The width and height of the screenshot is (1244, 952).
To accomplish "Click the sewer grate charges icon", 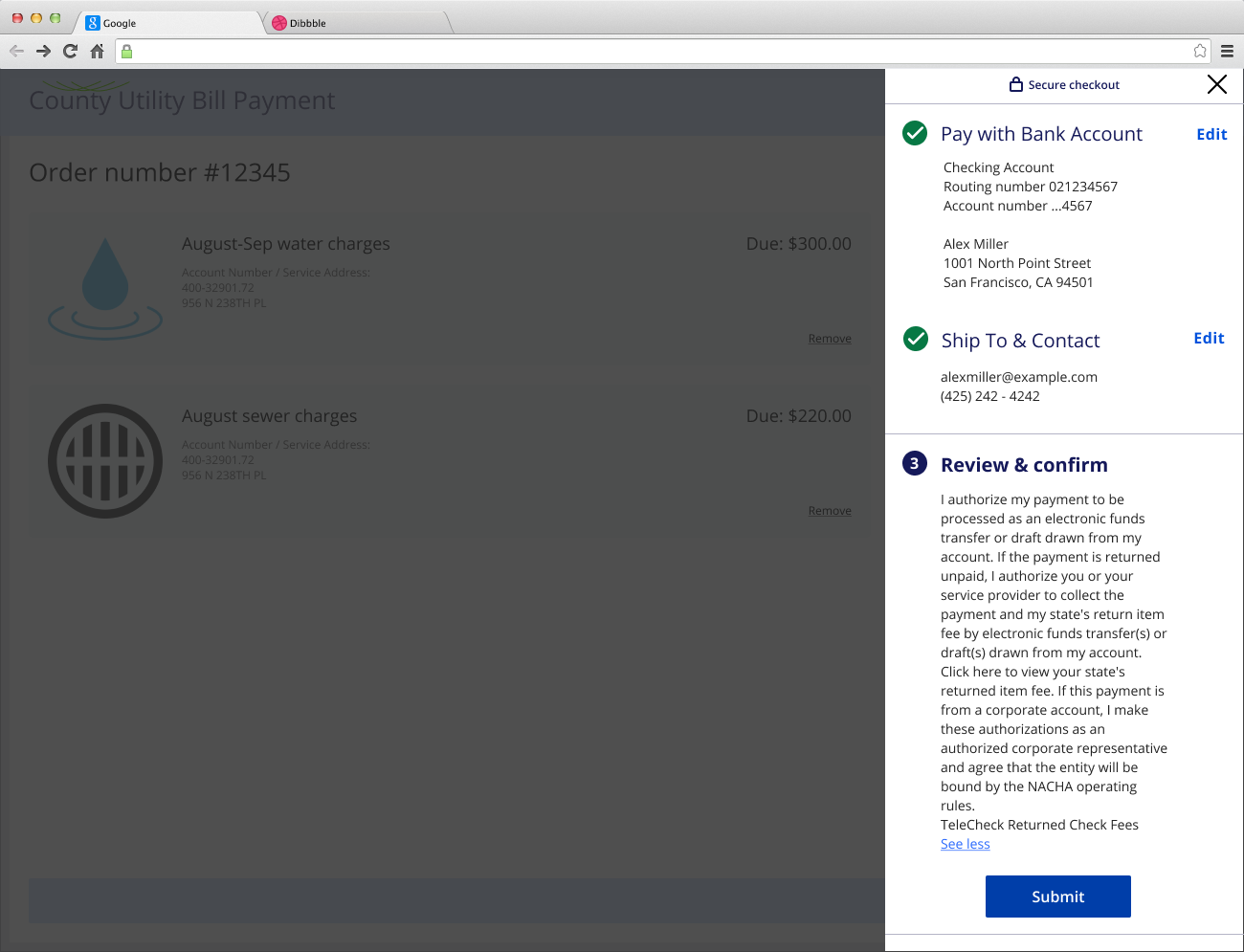I will coord(105,461).
